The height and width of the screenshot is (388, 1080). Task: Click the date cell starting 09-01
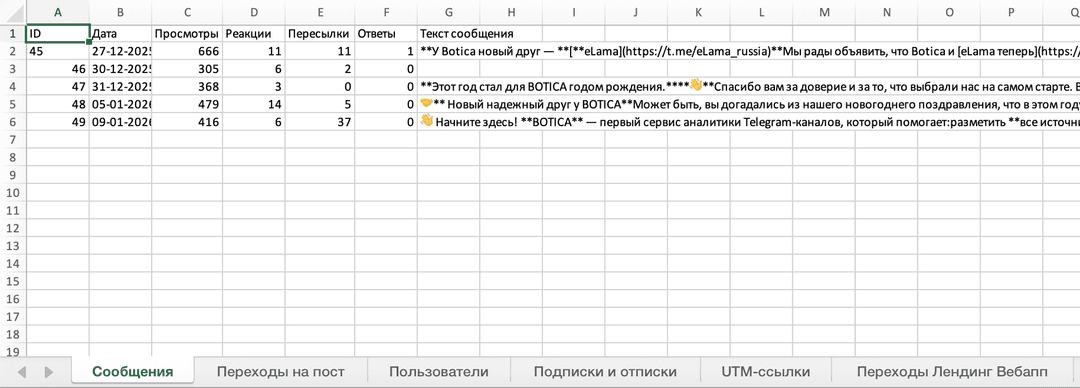coord(121,122)
